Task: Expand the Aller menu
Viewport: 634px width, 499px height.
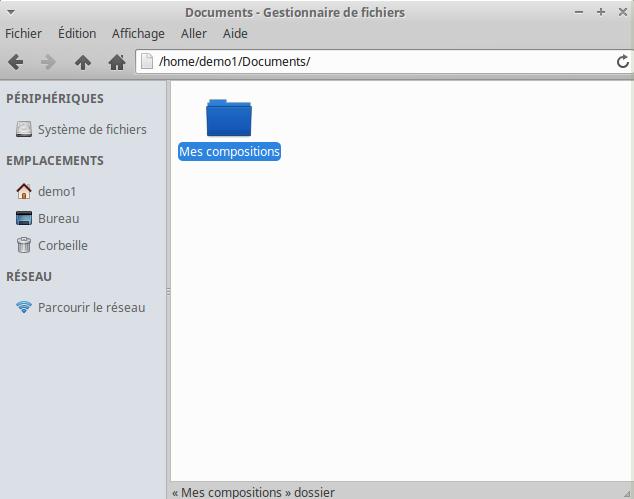Action: [x=194, y=33]
